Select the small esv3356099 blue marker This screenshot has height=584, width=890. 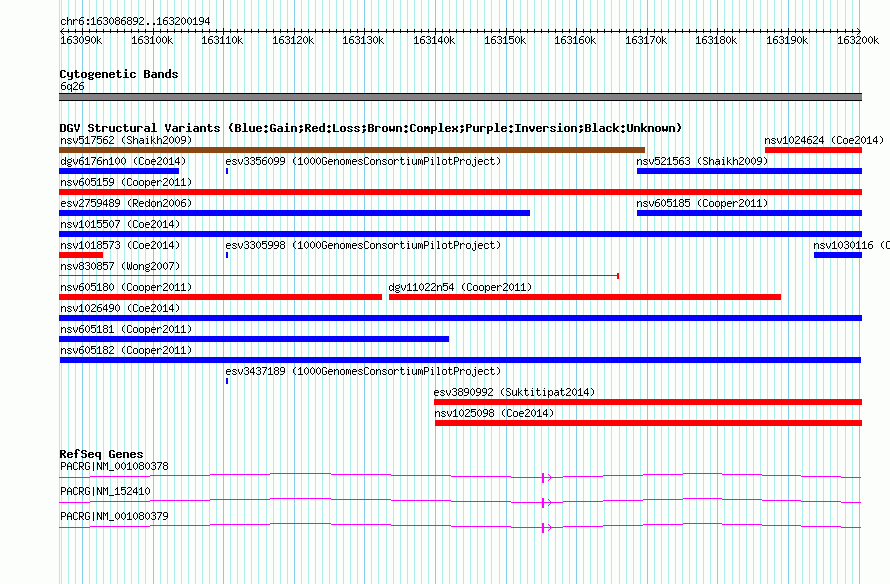[x=227, y=171]
